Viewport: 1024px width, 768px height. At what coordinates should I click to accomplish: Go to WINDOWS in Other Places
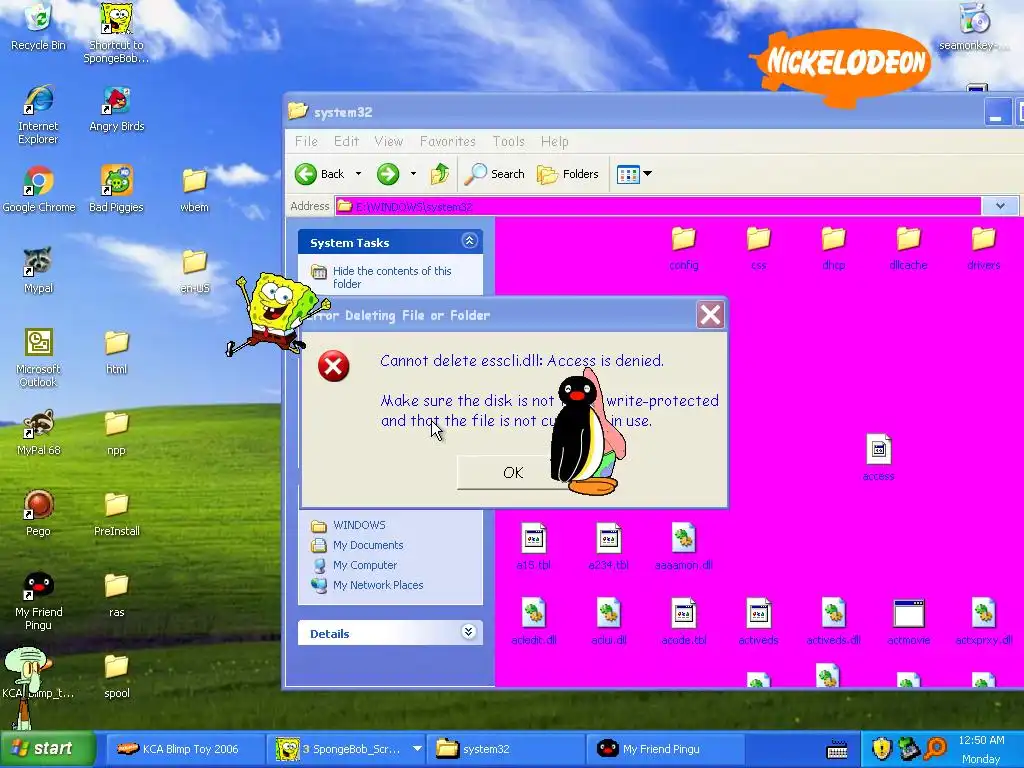[349, 525]
